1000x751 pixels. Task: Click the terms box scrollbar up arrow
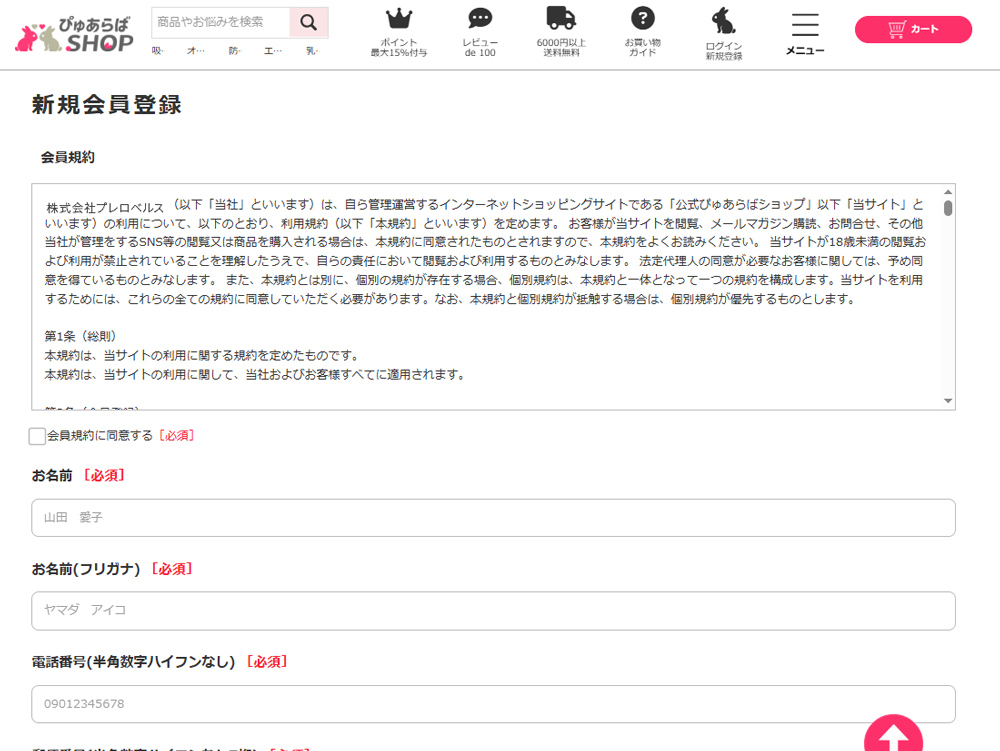click(948, 192)
